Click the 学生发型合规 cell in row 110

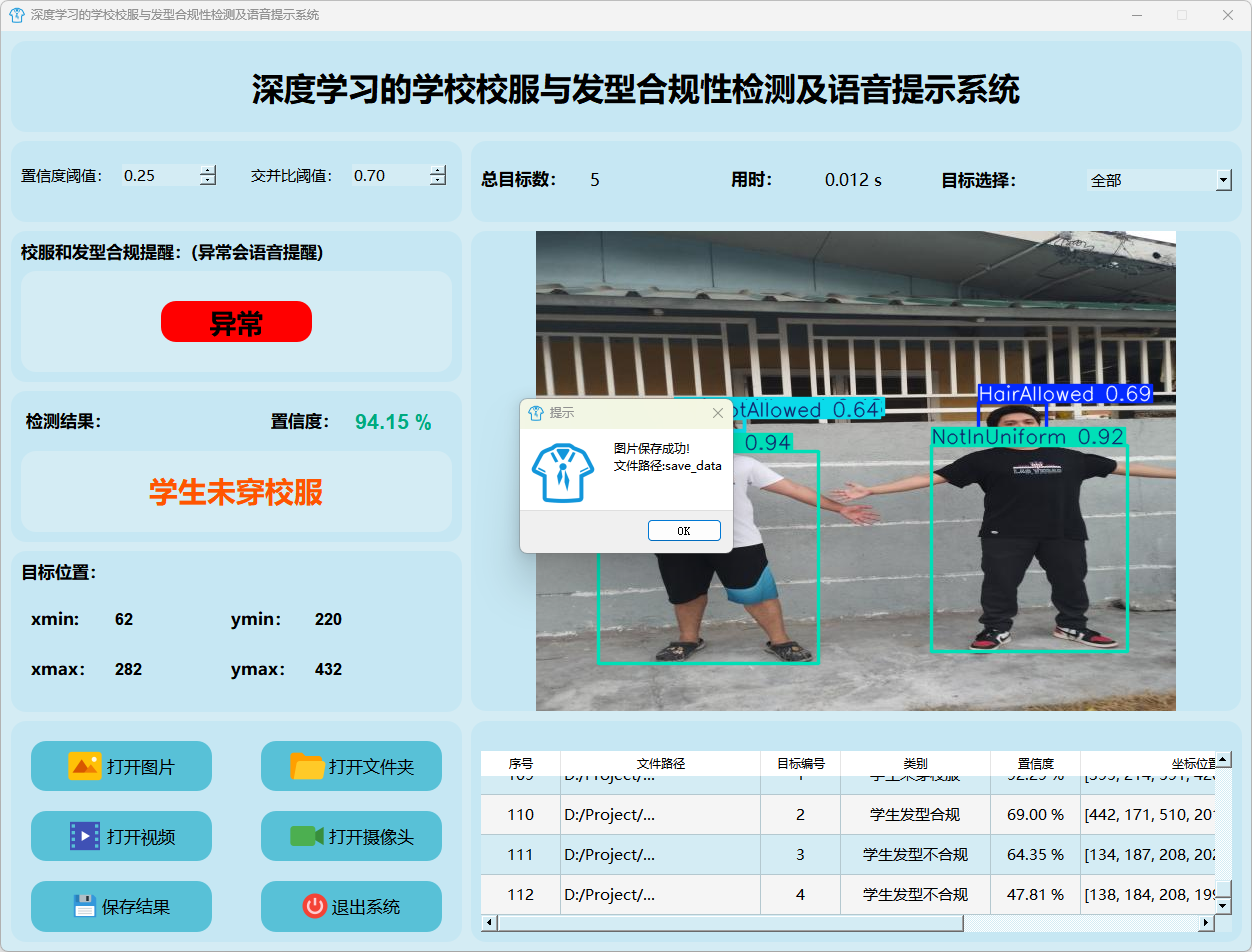[x=915, y=815]
